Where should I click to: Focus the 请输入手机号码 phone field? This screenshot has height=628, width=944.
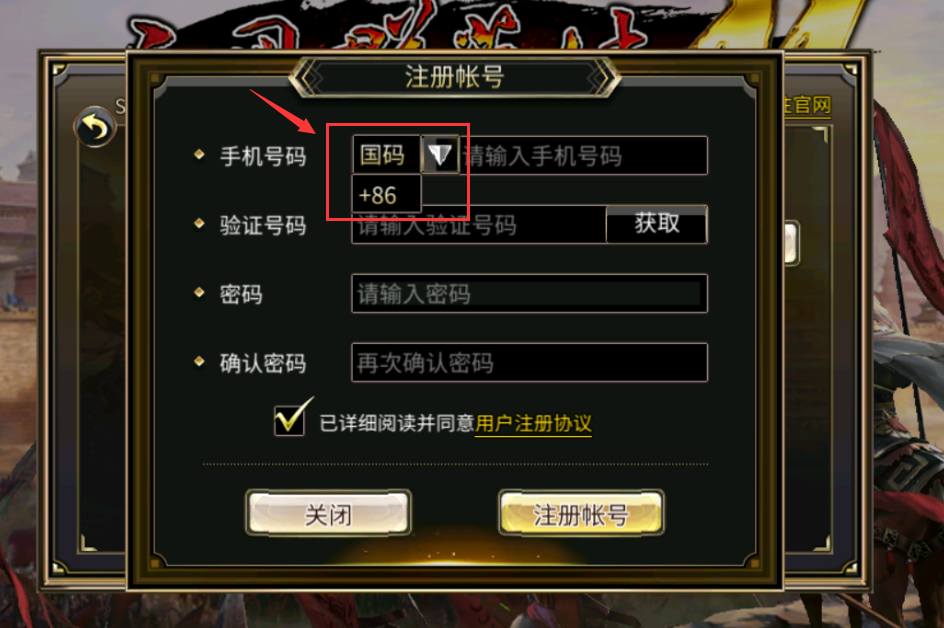click(x=583, y=155)
